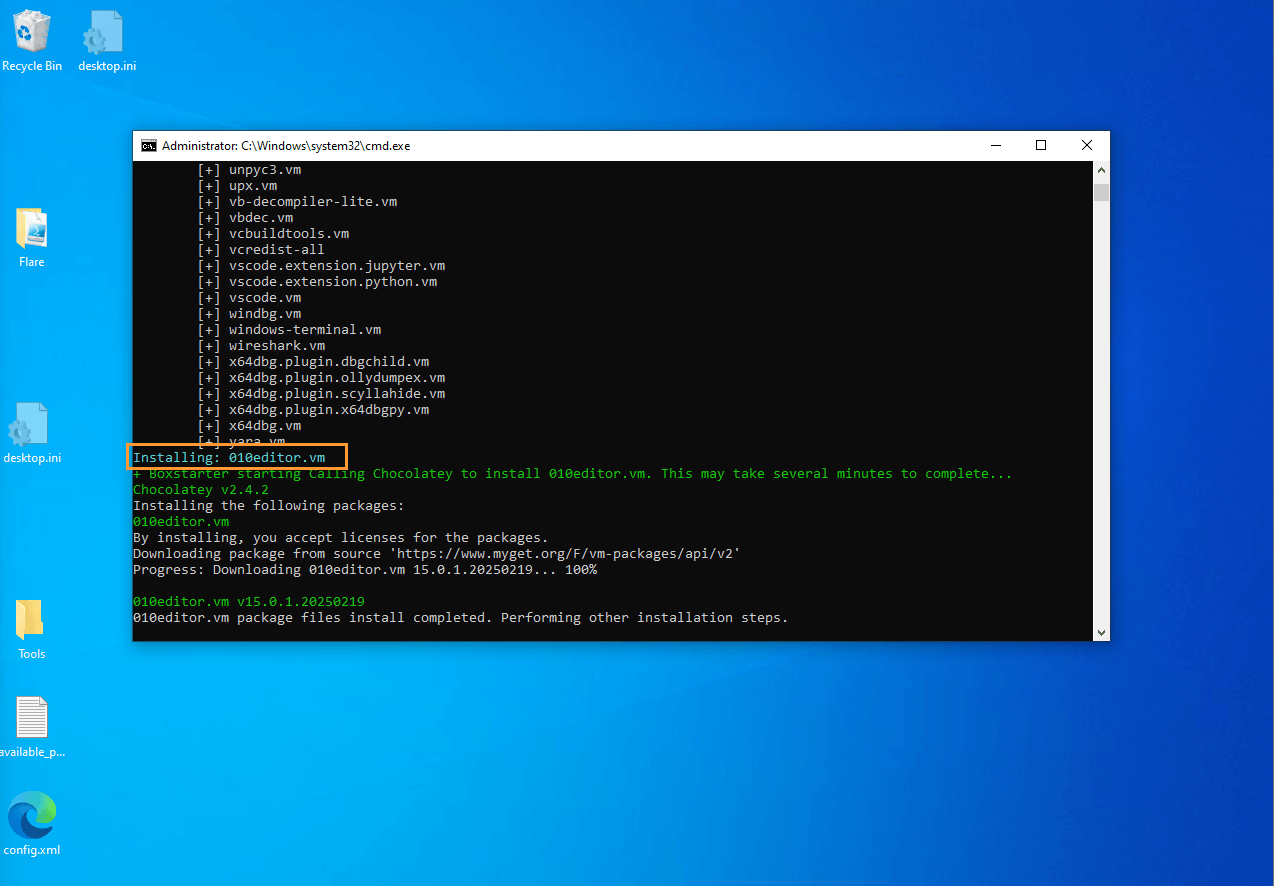Click the line "[+] windbg.vm"

point(249,314)
